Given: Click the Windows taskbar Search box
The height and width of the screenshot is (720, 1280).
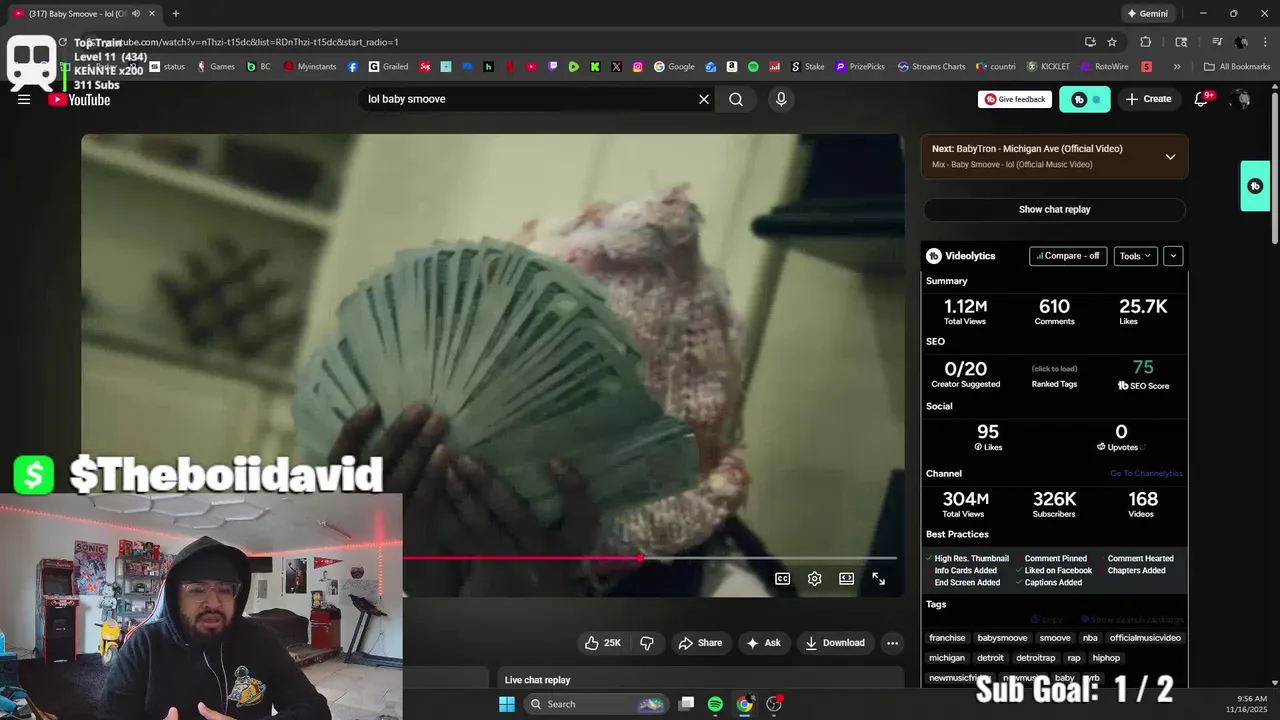Looking at the screenshot, I should [x=596, y=704].
